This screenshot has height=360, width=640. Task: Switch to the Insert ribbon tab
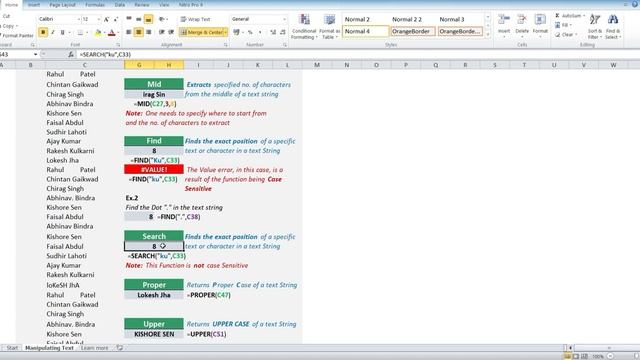pyautogui.click(x=34, y=5)
